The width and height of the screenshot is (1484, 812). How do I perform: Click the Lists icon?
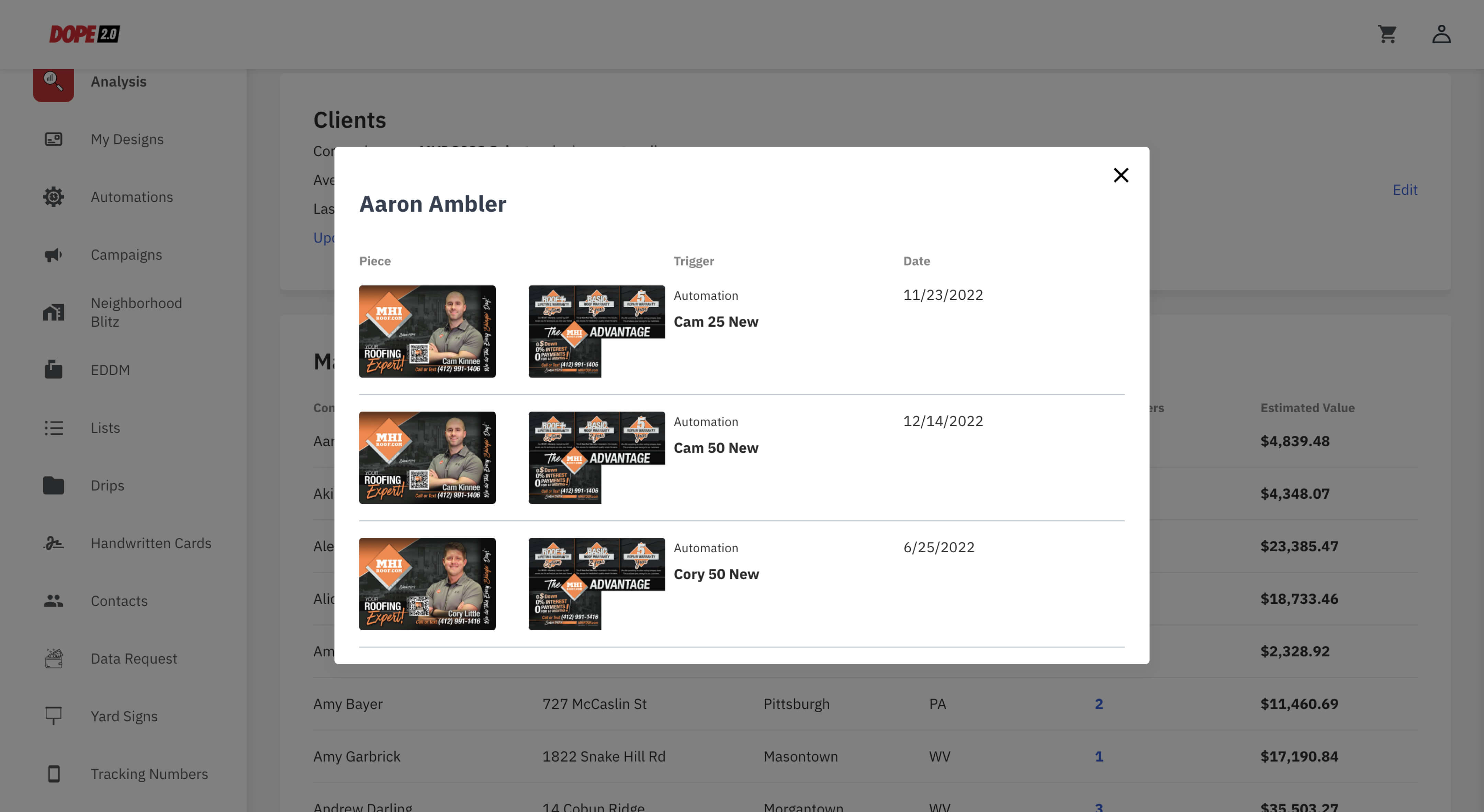pos(54,428)
